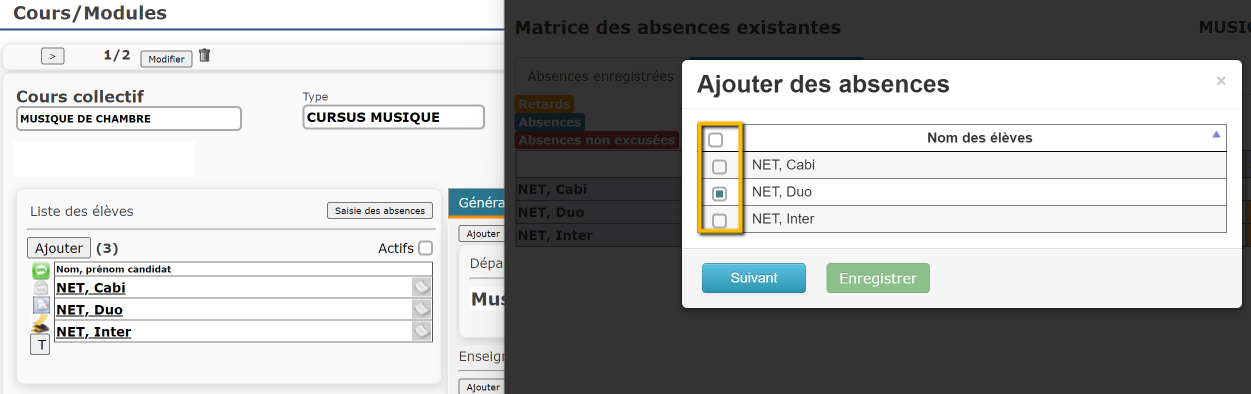1251x394 pixels.
Task: Click the T icon below student list
Action: pos(41,345)
